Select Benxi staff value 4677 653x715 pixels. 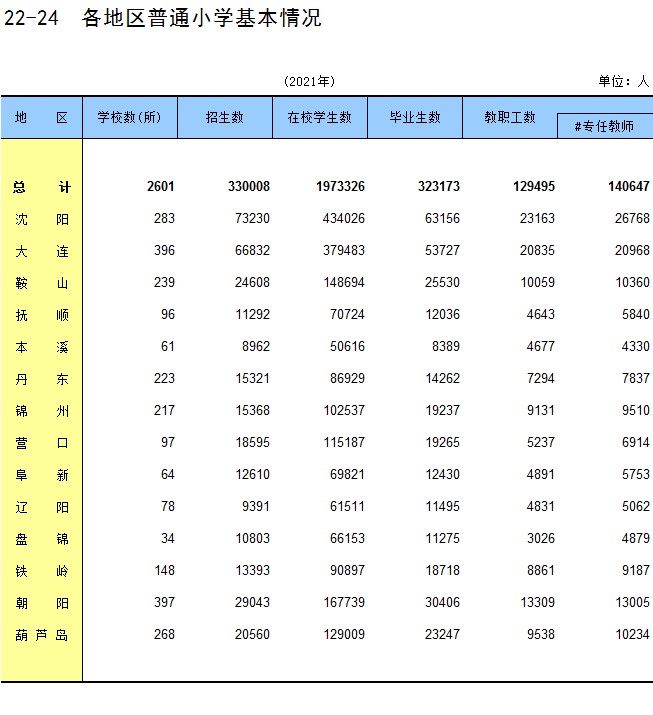coord(541,346)
